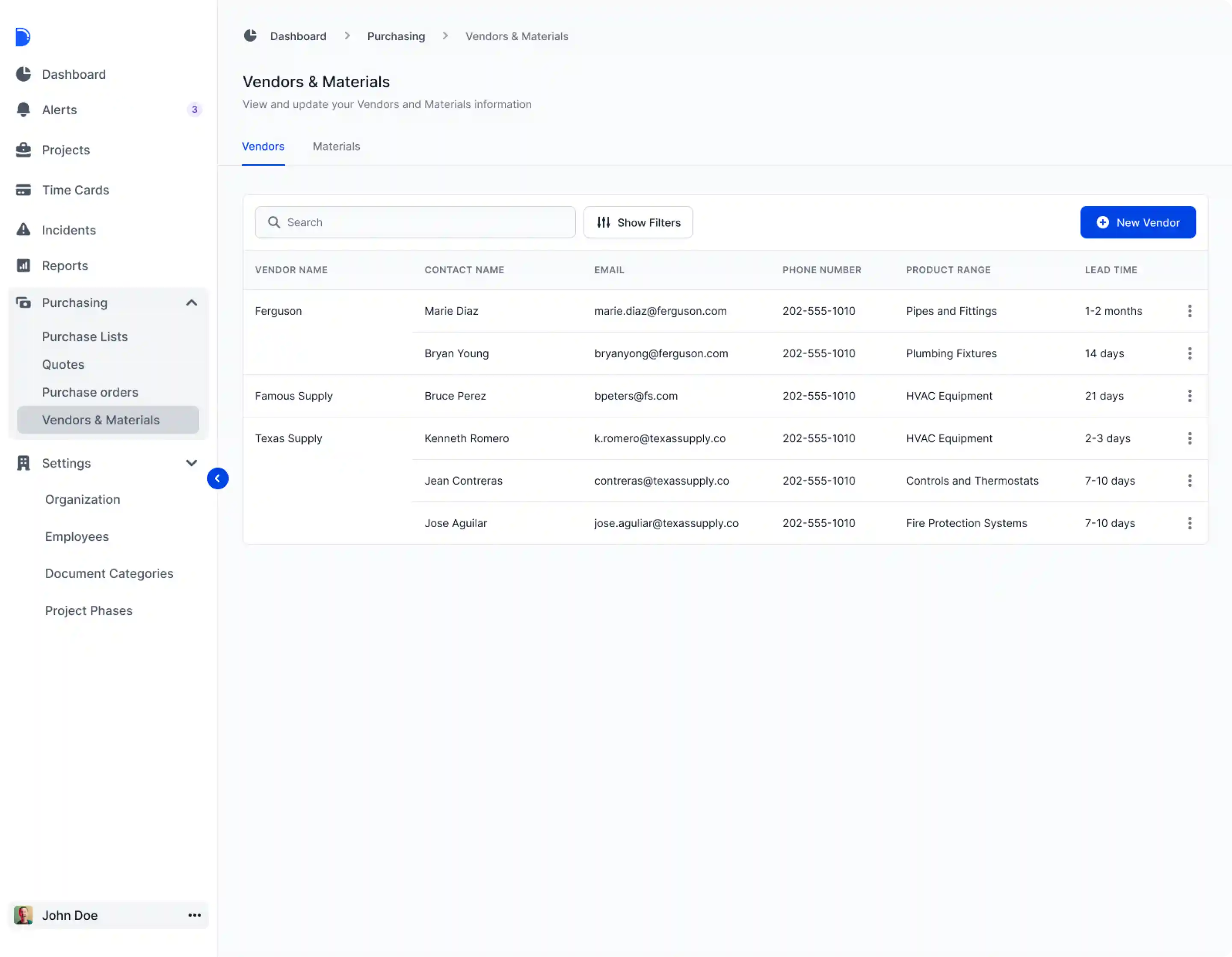Open Reports using its chart icon
This screenshot has width=1232, height=957.
(23, 265)
